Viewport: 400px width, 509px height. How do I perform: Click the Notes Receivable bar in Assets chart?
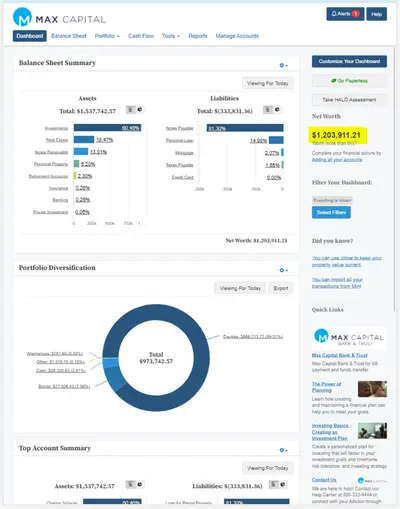point(81,152)
